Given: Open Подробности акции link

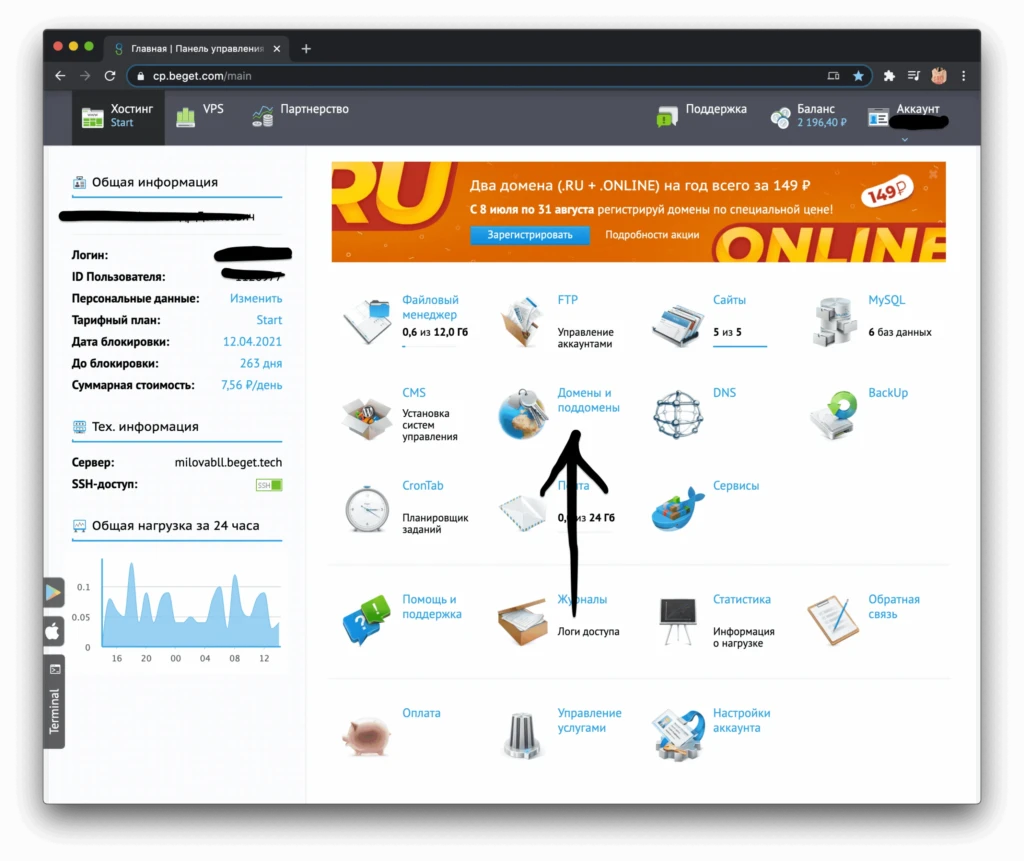Looking at the screenshot, I should click(x=652, y=235).
